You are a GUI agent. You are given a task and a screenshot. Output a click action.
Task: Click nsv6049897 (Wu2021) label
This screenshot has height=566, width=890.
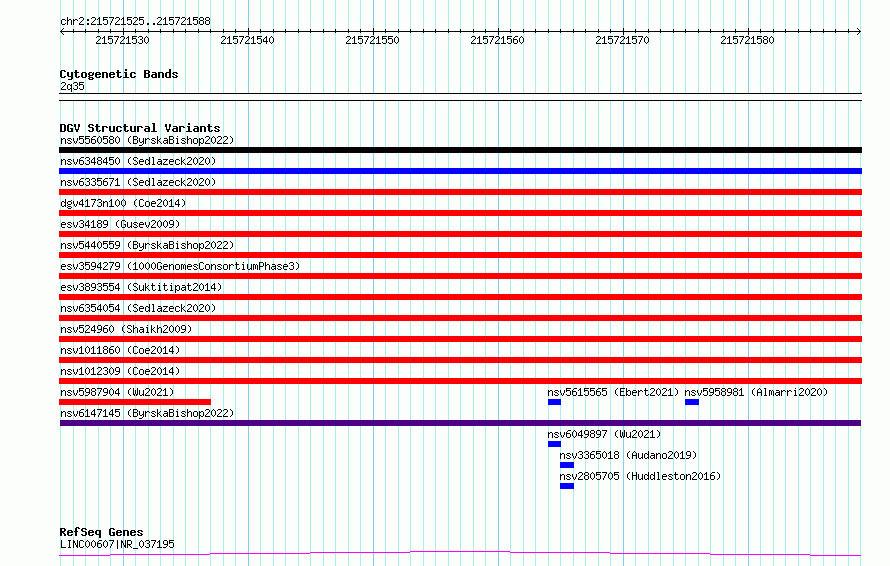(x=604, y=434)
